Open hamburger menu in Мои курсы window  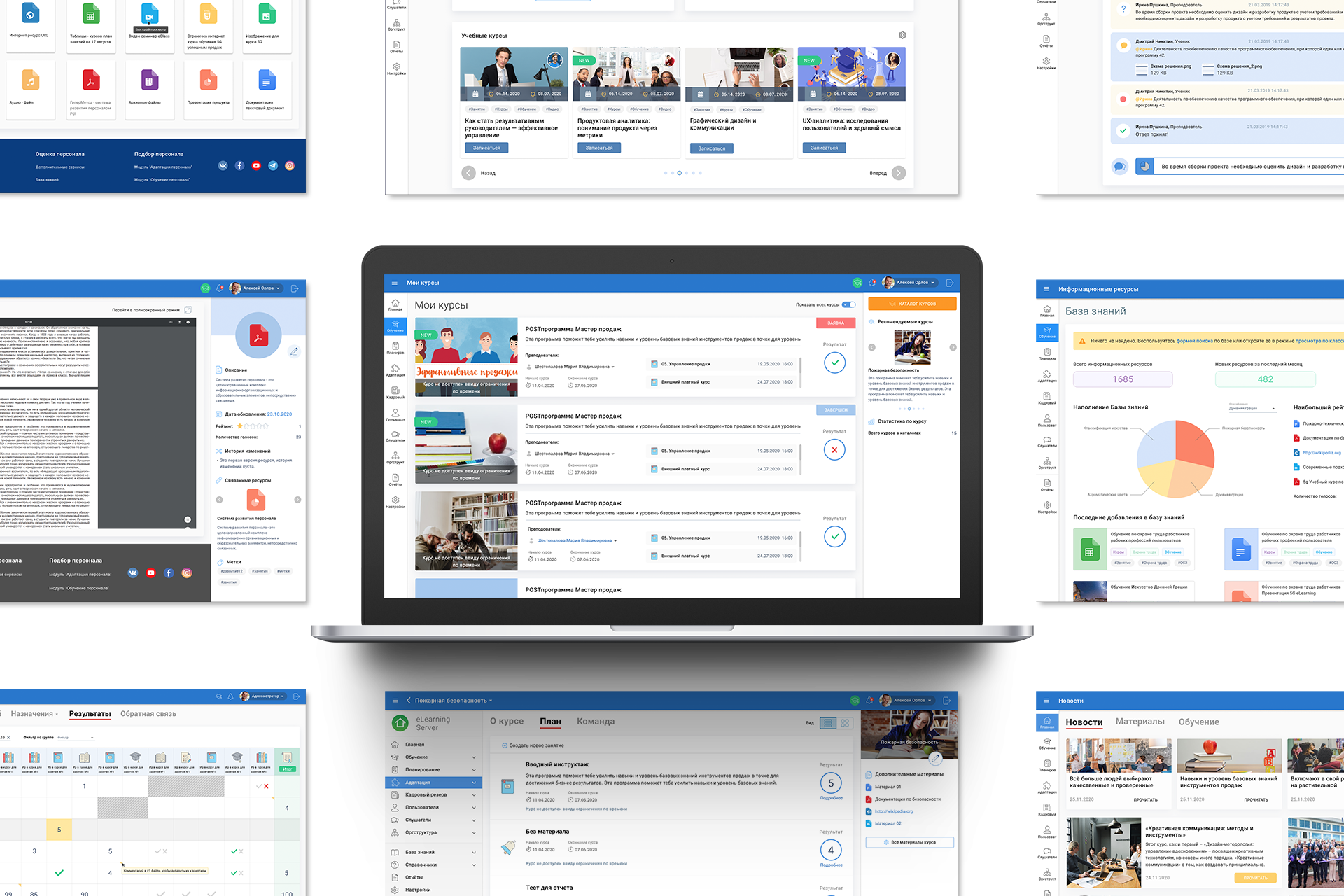(395, 283)
